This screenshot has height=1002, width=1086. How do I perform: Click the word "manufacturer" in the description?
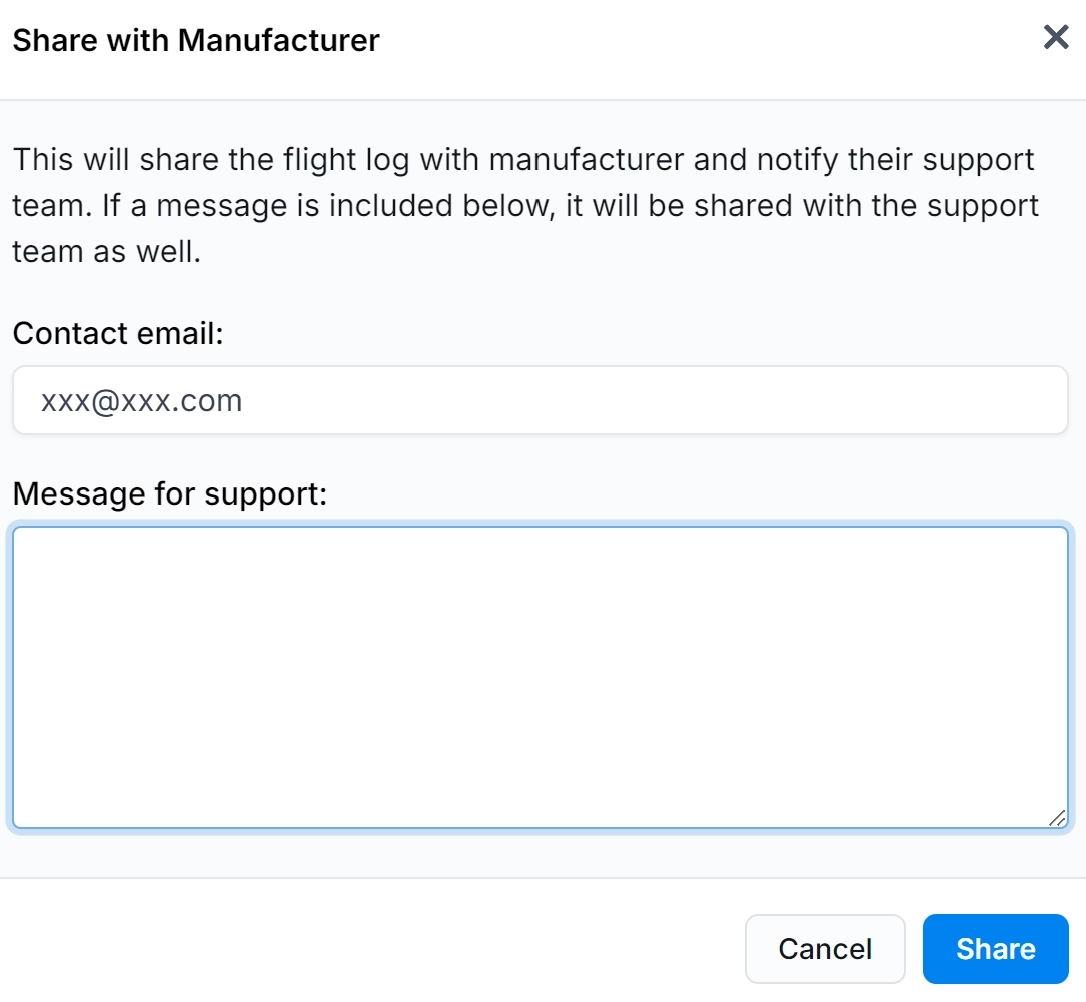[587, 159]
